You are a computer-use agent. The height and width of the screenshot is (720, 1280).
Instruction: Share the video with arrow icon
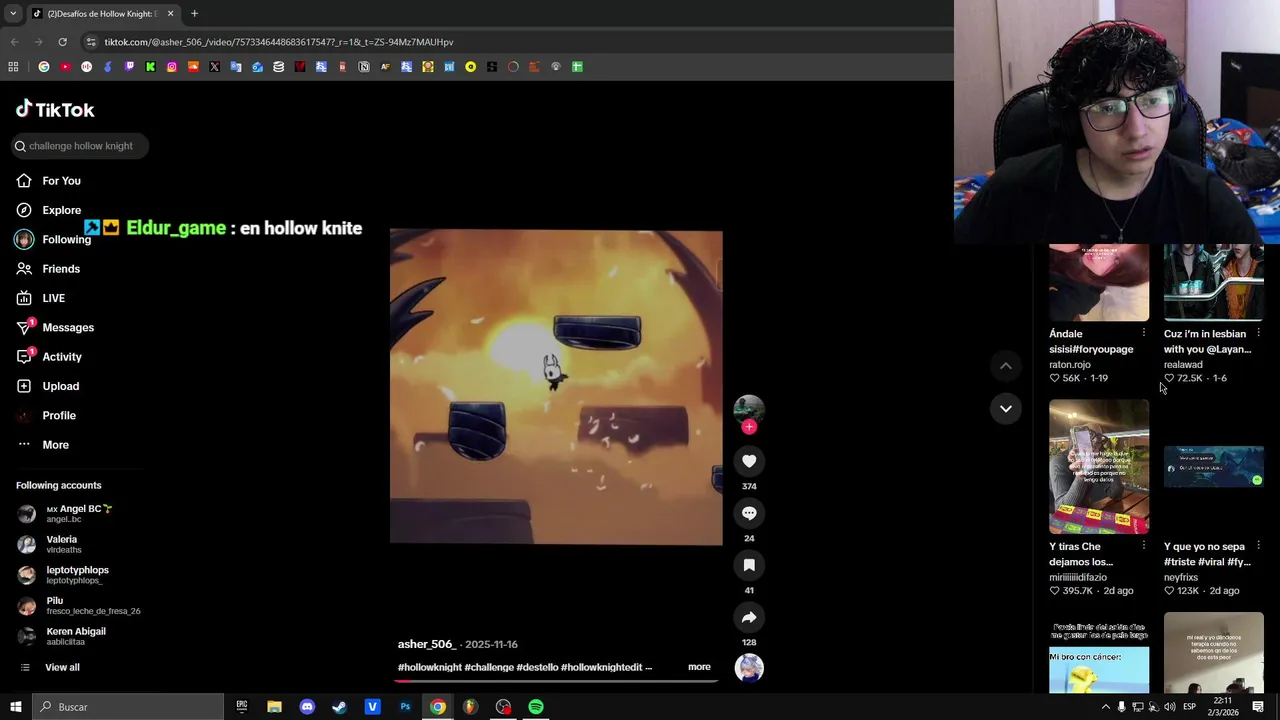[749, 617]
